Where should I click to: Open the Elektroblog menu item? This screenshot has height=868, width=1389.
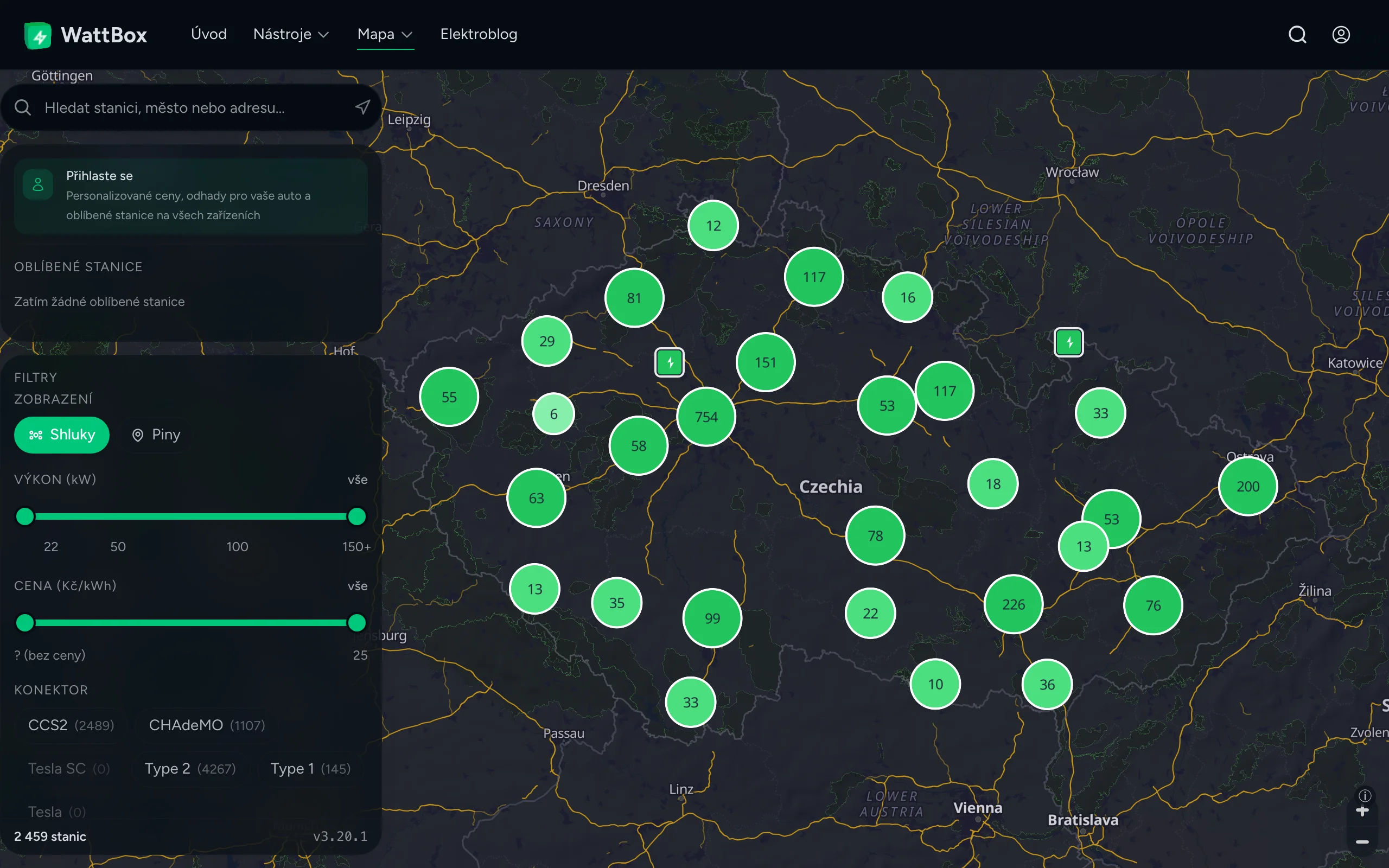pyautogui.click(x=478, y=34)
